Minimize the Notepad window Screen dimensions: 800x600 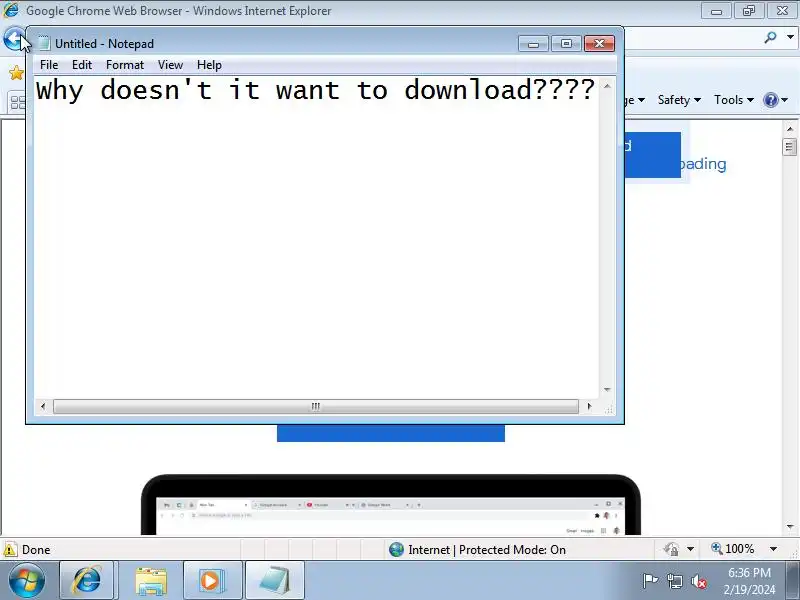(x=533, y=44)
